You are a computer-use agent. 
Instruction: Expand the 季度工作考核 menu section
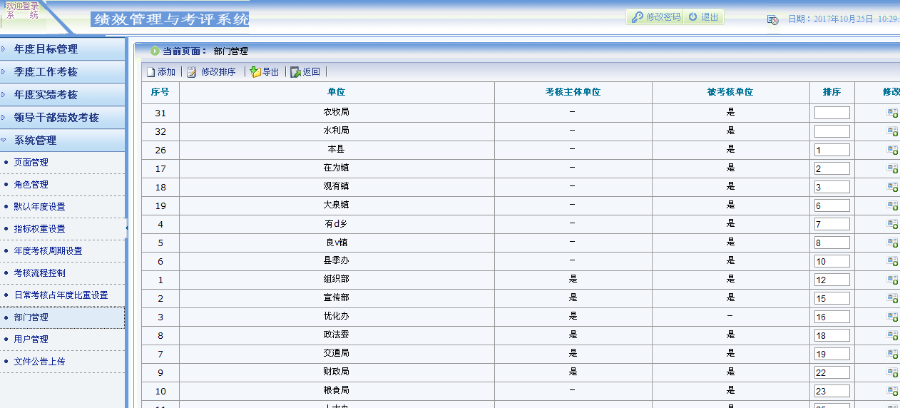62,72
